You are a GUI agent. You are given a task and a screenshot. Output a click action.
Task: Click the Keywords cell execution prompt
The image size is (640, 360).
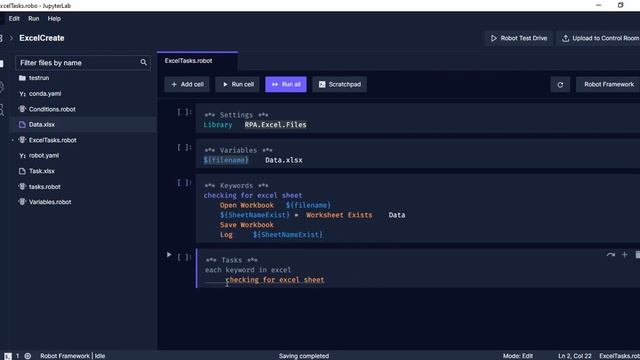pos(184,183)
